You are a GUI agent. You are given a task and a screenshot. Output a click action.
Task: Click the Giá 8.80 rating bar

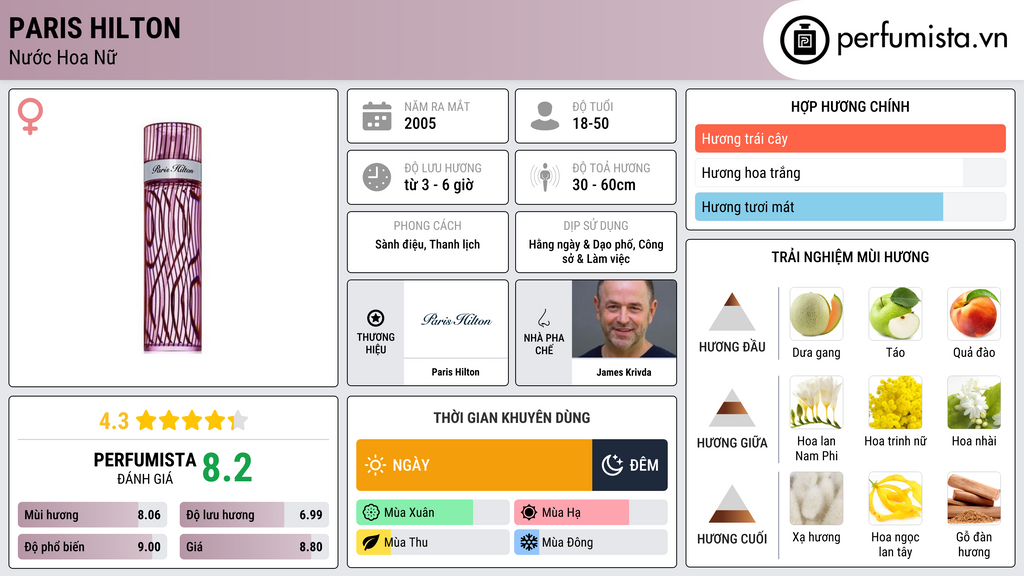254,547
